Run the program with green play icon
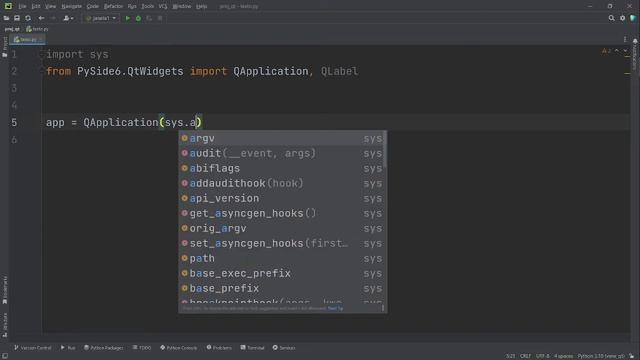 (x=128, y=18)
